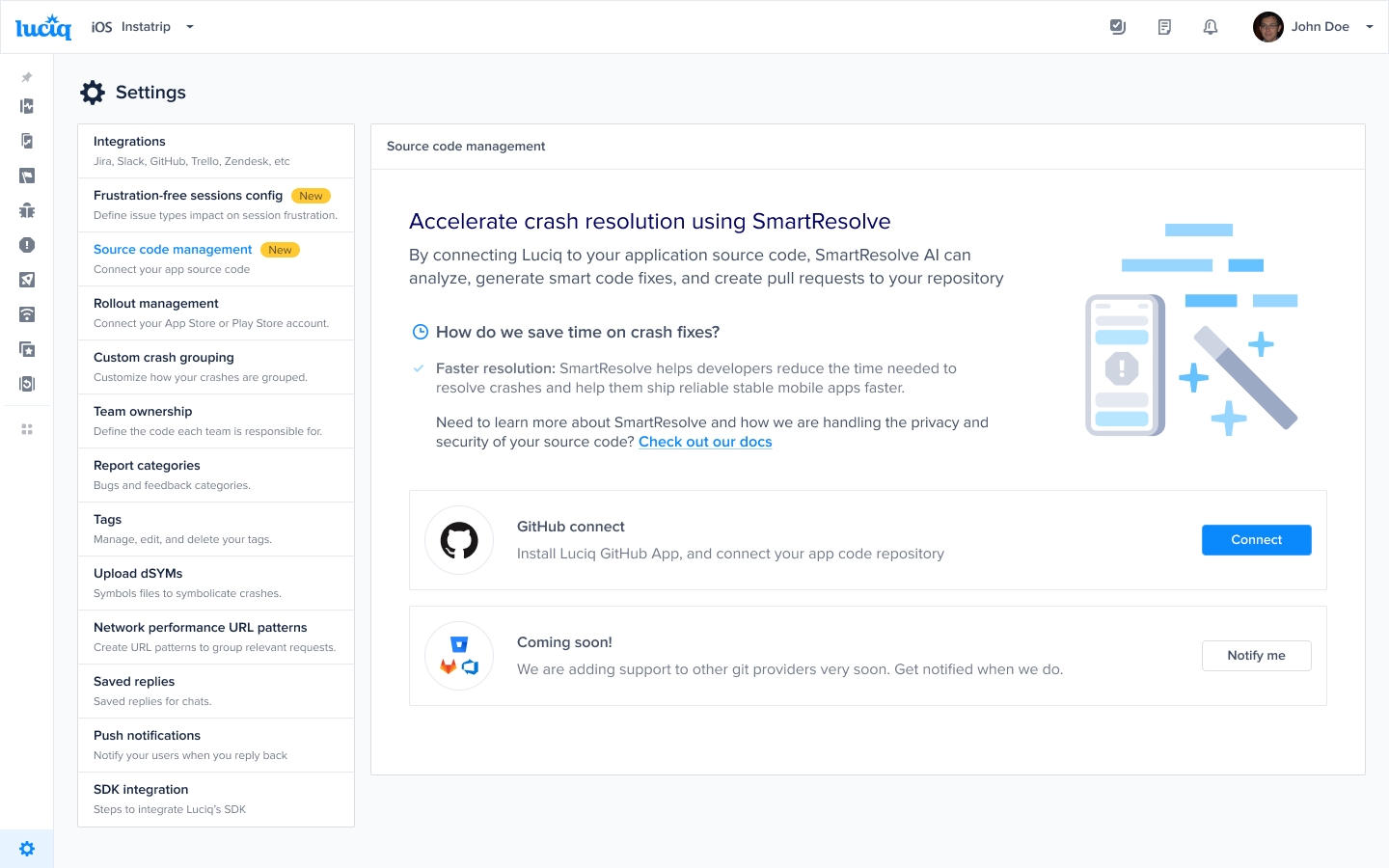Click the checklist icon in top bar

[x=1118, y=27]
